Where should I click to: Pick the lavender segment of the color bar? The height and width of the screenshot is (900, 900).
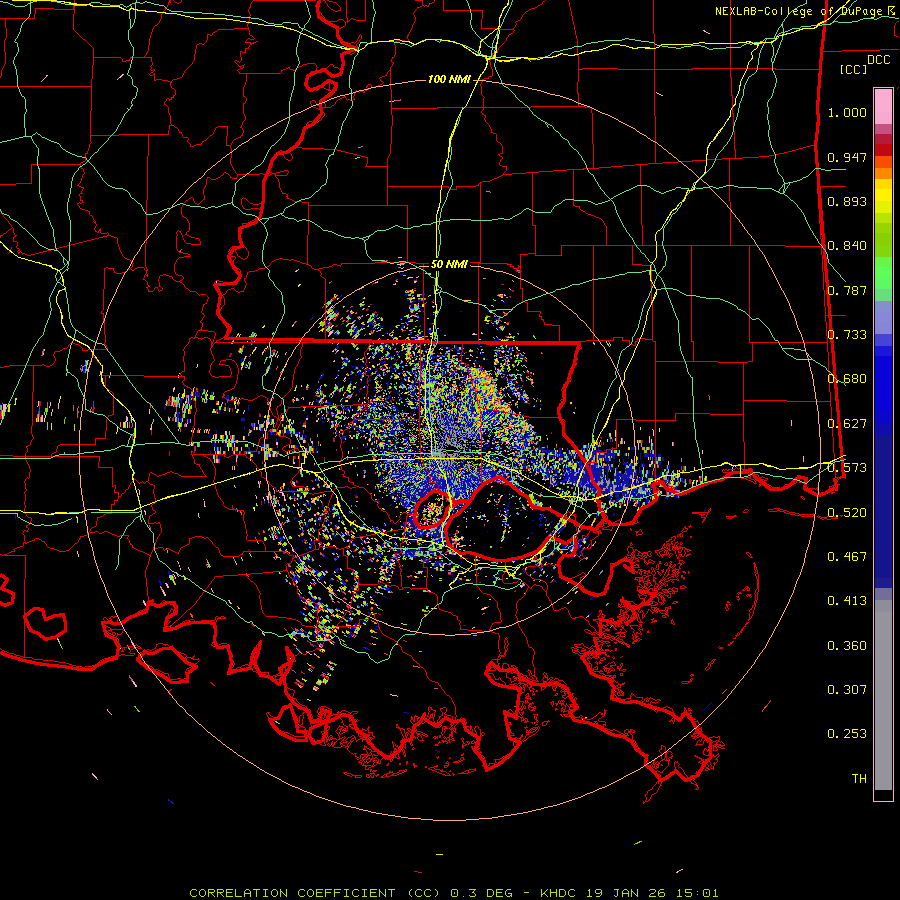(x=883, y=317)
